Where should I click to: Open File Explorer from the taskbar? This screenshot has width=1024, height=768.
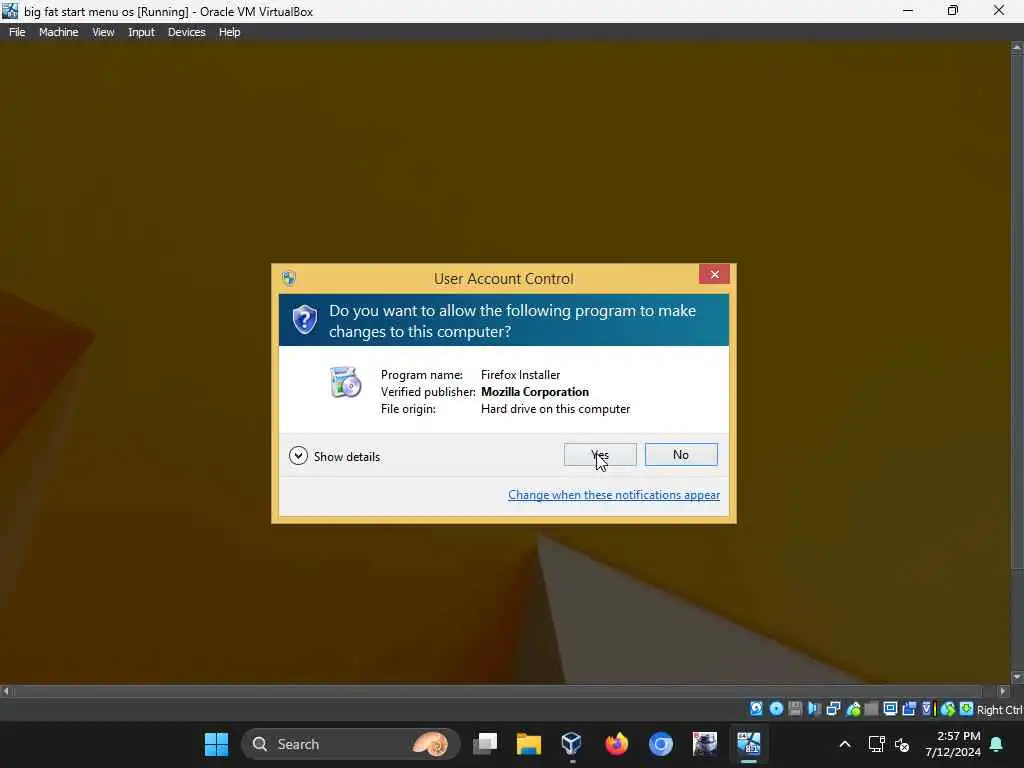(x=528, y=744)
